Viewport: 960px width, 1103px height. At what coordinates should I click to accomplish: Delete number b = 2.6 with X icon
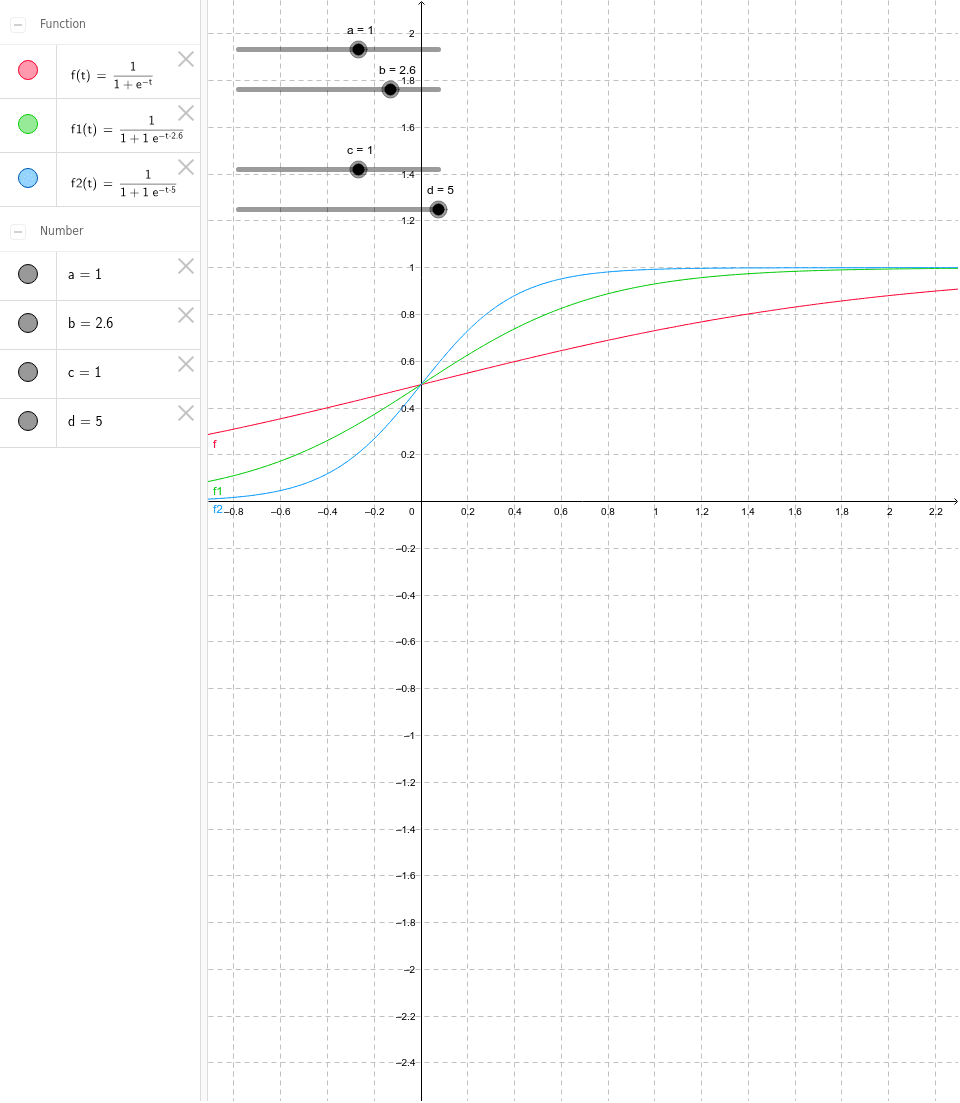coord(186,315)
